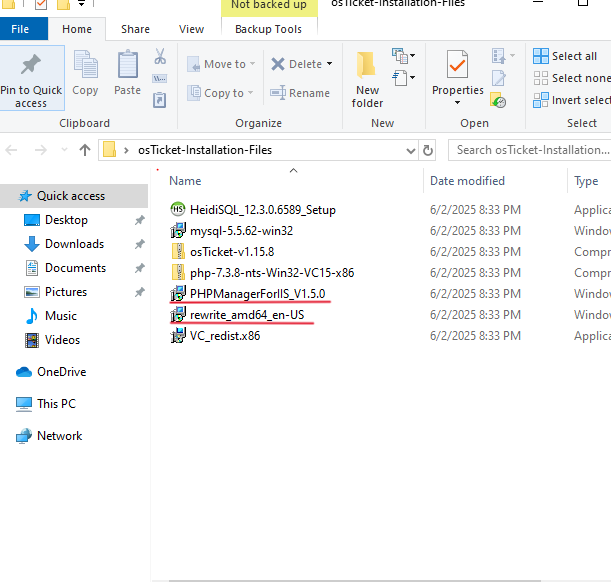Click the New folder icon
Screen dimensions: 611x582
[x=366, y=64]
